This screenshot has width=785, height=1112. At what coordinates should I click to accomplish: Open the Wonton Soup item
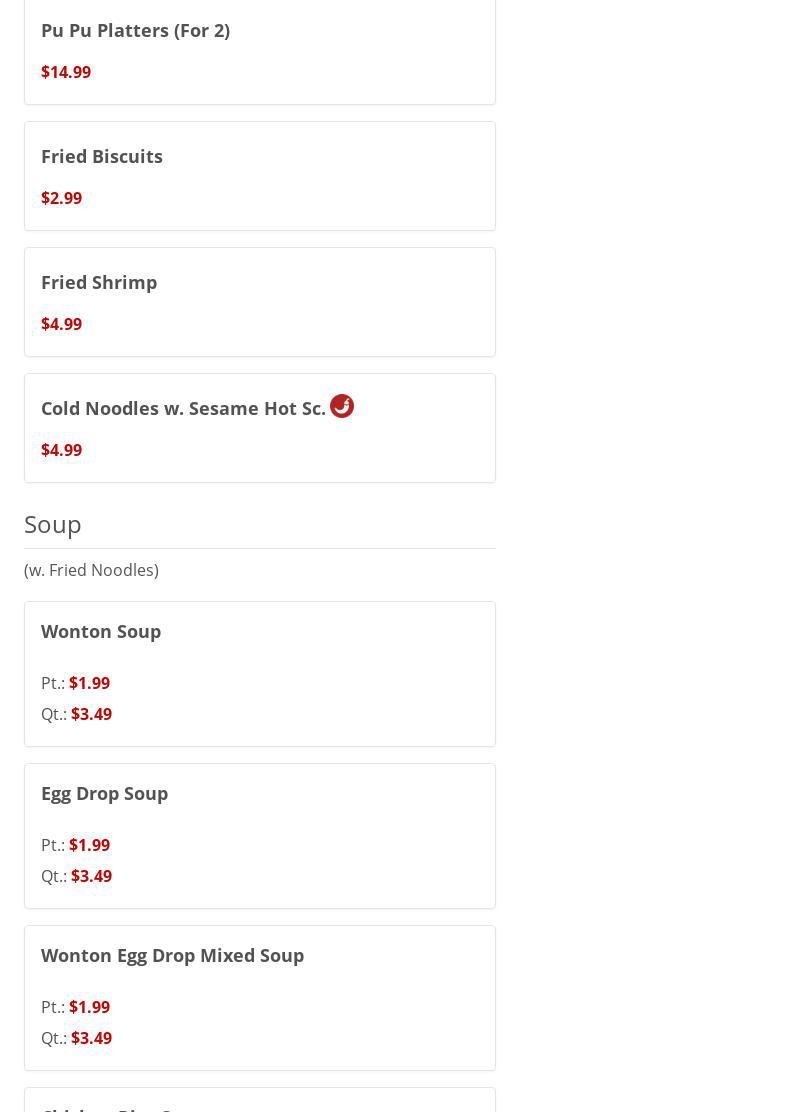[x=101, y=631]
